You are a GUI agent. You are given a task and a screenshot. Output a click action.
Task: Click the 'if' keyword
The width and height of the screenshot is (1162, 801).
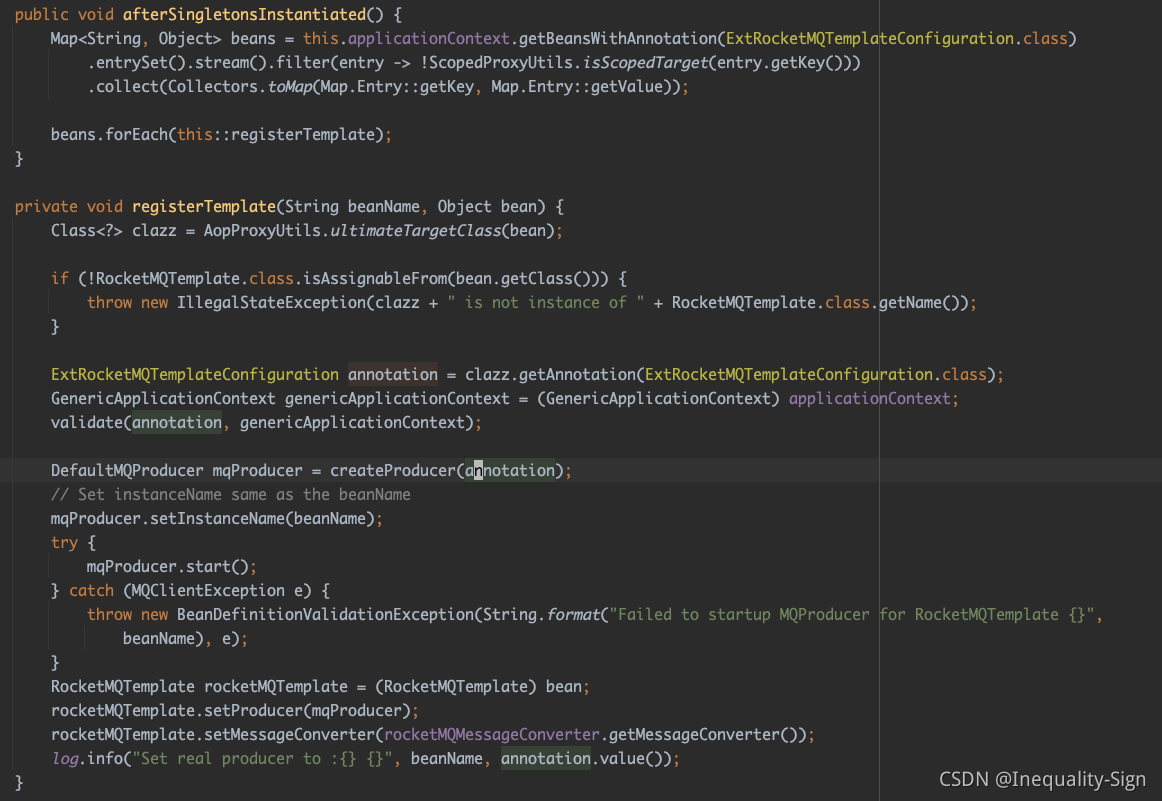[x=59, y=279]
